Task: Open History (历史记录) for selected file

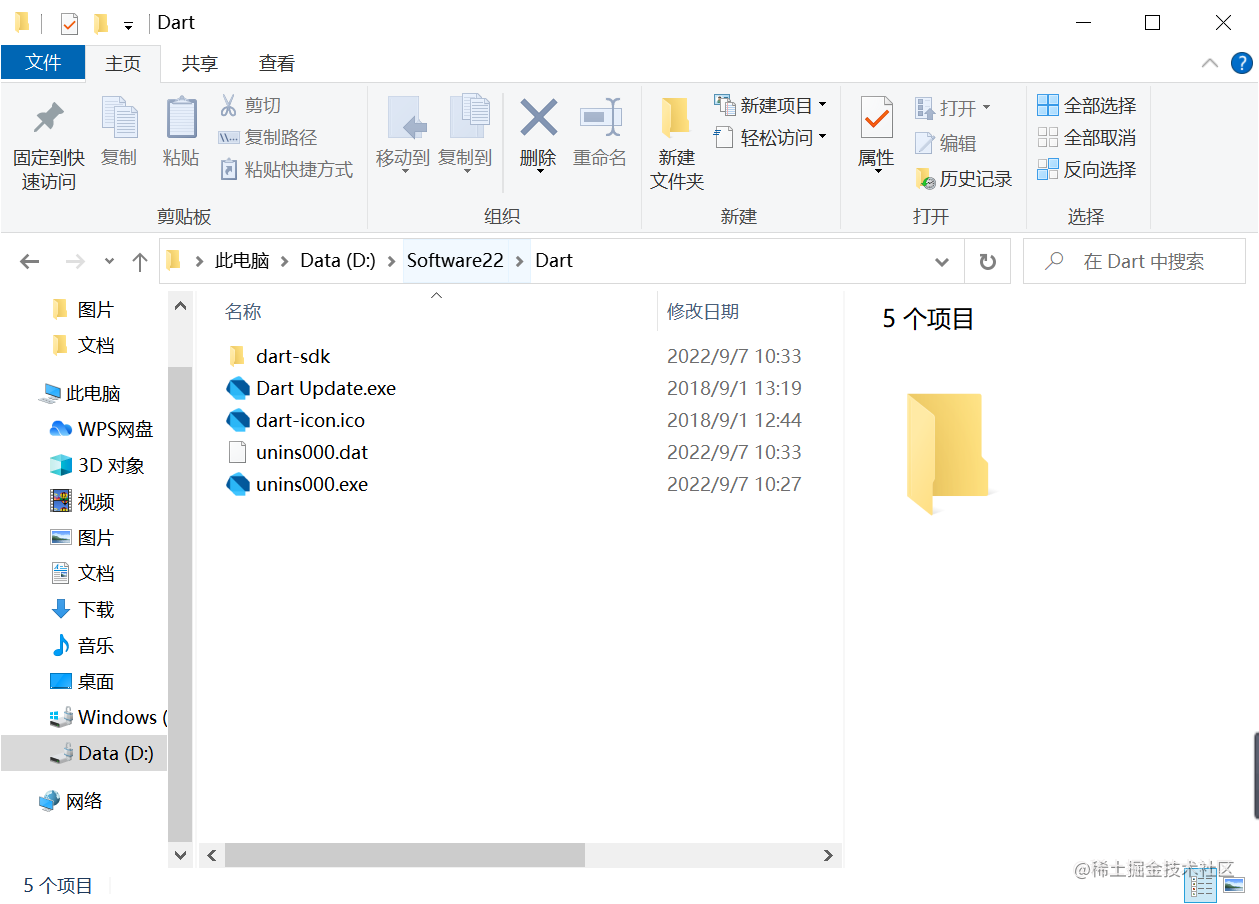Action: tap(963, 178)
